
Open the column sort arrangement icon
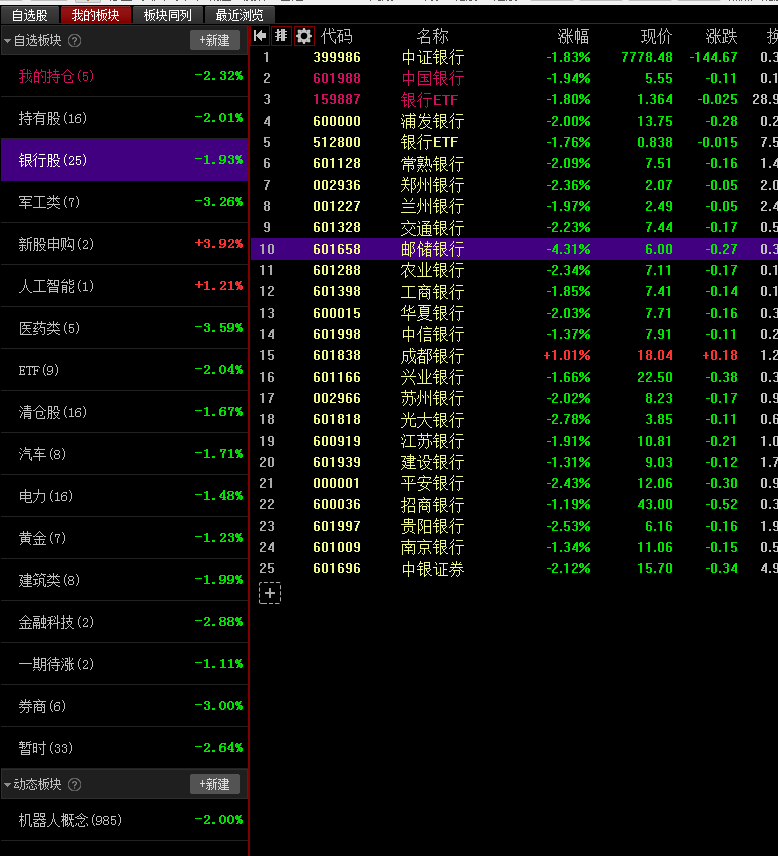[x=281, y=36]
